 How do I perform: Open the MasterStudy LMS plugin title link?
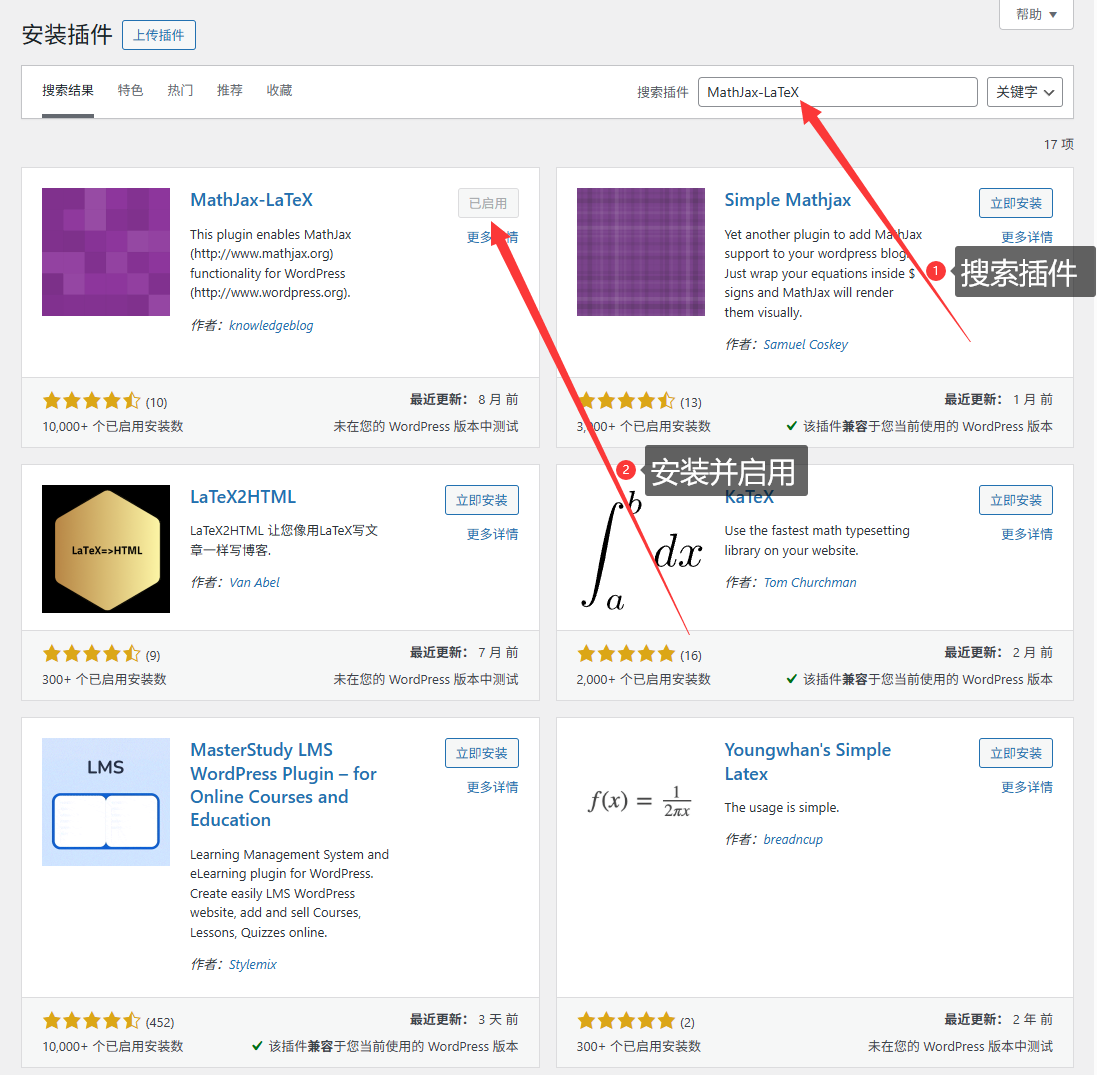[x=283, y=785]
